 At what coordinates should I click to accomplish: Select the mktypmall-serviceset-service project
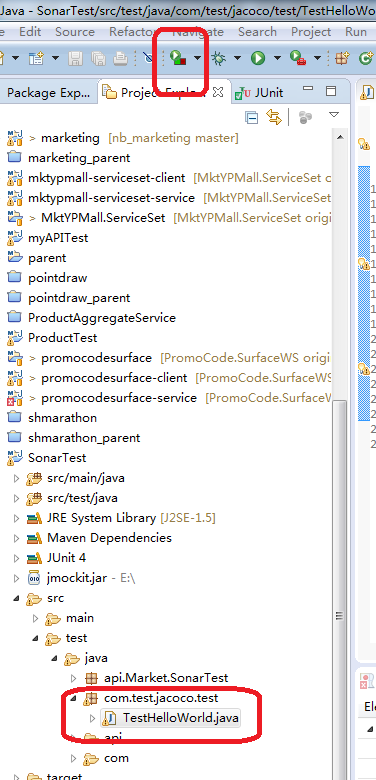pos(111,198)
